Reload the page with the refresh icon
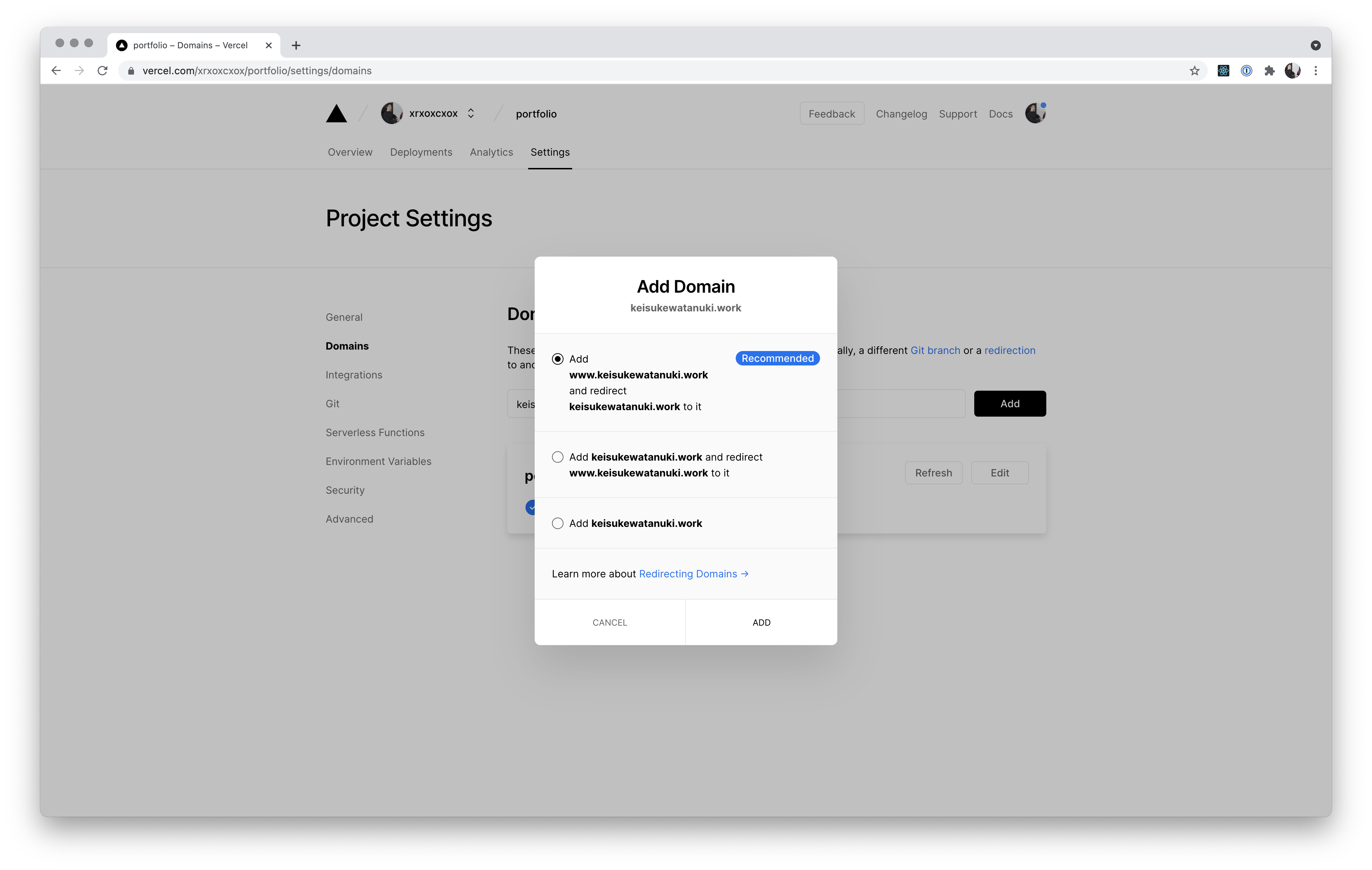This screenshot has width=1372, height=870. (103, 71)
